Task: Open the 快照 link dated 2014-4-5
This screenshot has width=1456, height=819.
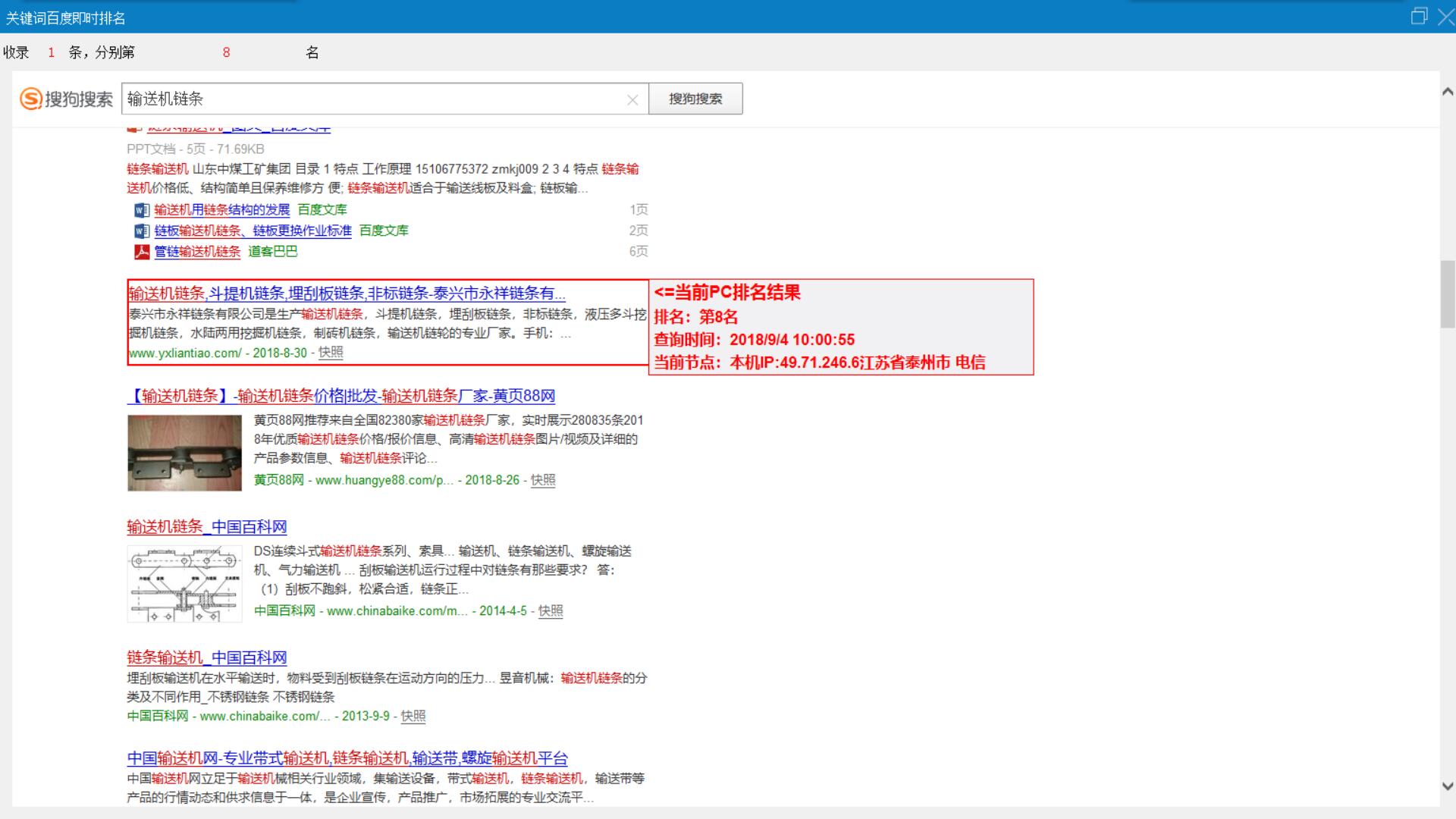Action: pyautogui.click(x=551, y=611)
